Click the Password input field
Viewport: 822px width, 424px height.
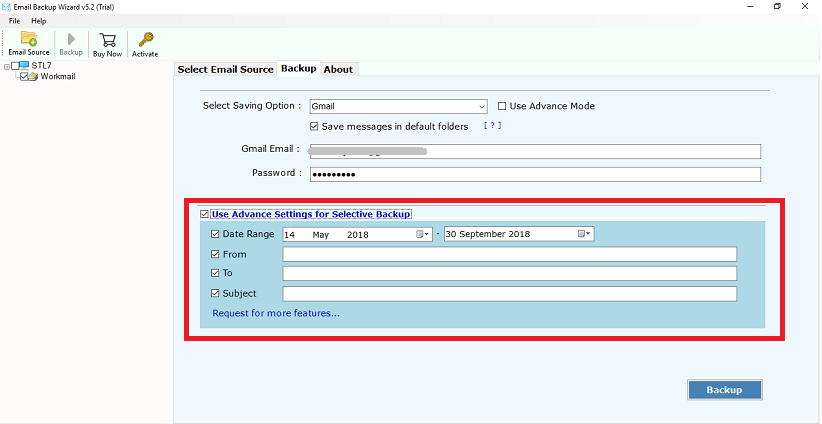(535, 175)
